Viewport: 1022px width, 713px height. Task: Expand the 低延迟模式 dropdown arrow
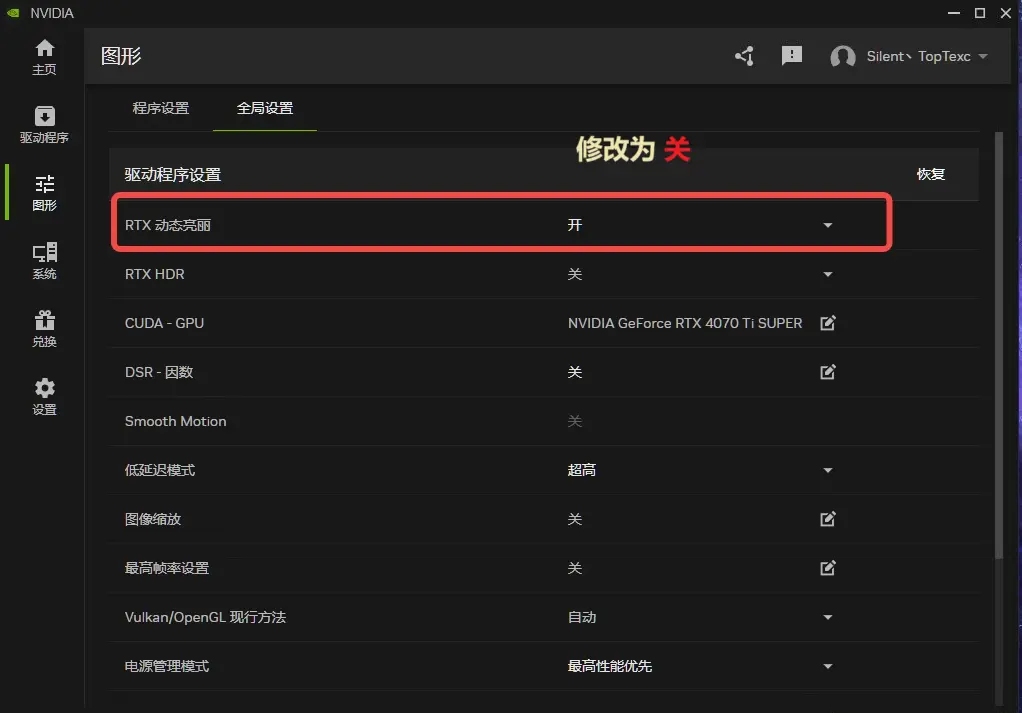[828, 471]
